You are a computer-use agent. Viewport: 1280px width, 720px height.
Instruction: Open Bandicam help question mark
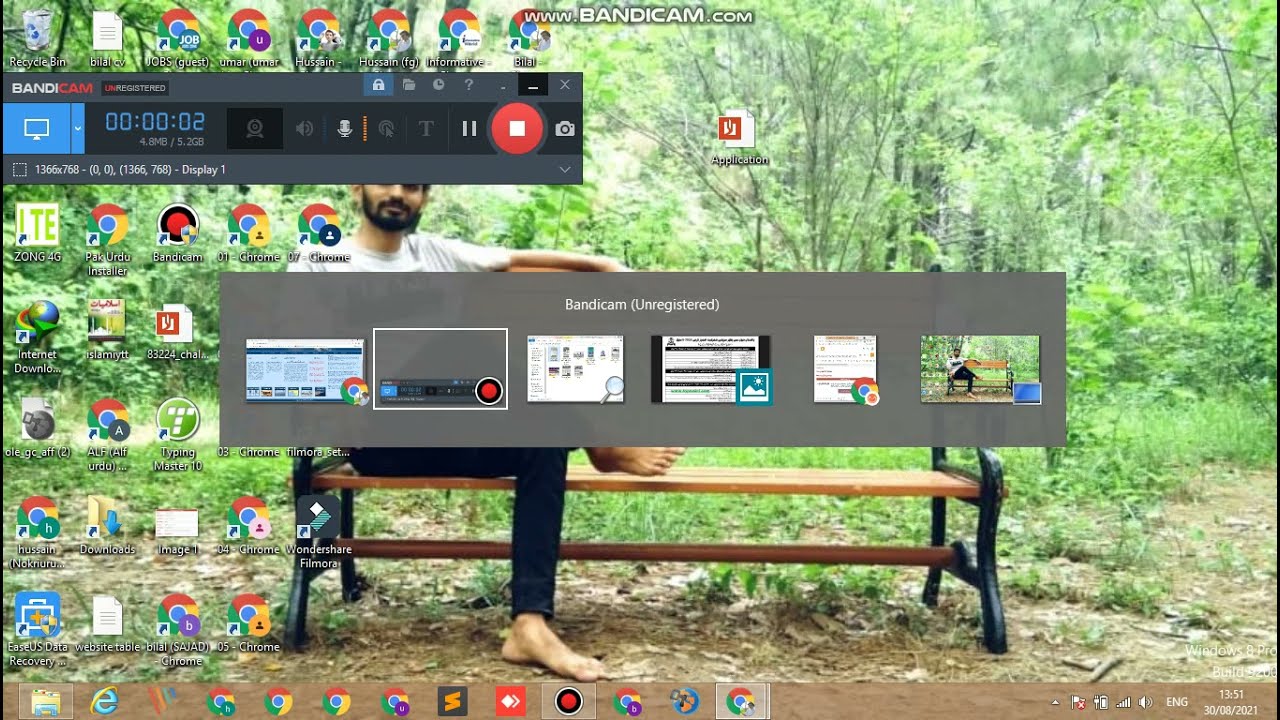click(468, 86)
